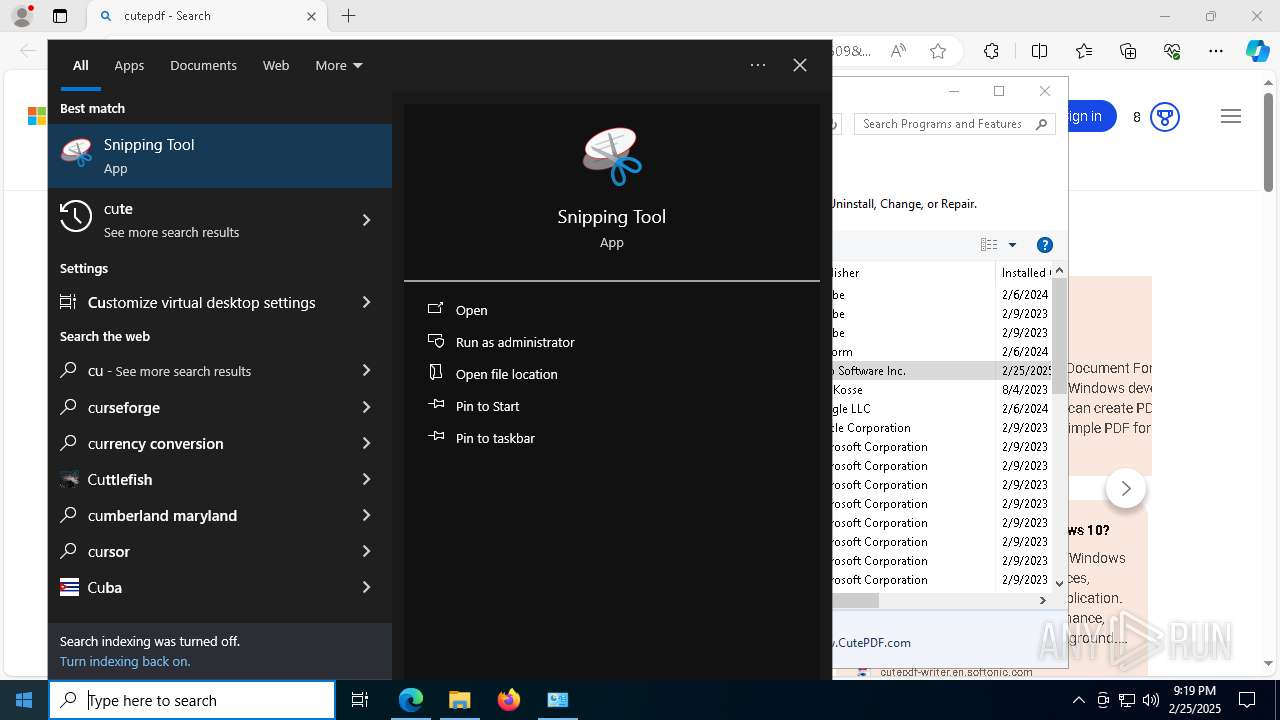Viewport: 1280px width, 720px height.
Task: Choose Open file location option
Action: point(507,374)
